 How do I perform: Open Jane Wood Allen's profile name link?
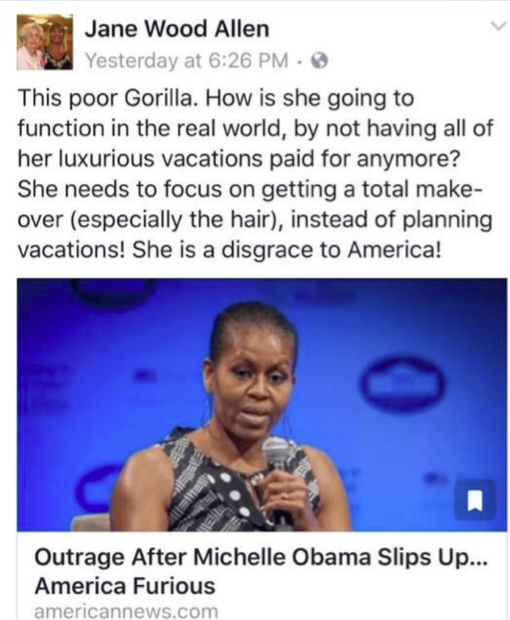pyautogui.click(x=177, y=29)
